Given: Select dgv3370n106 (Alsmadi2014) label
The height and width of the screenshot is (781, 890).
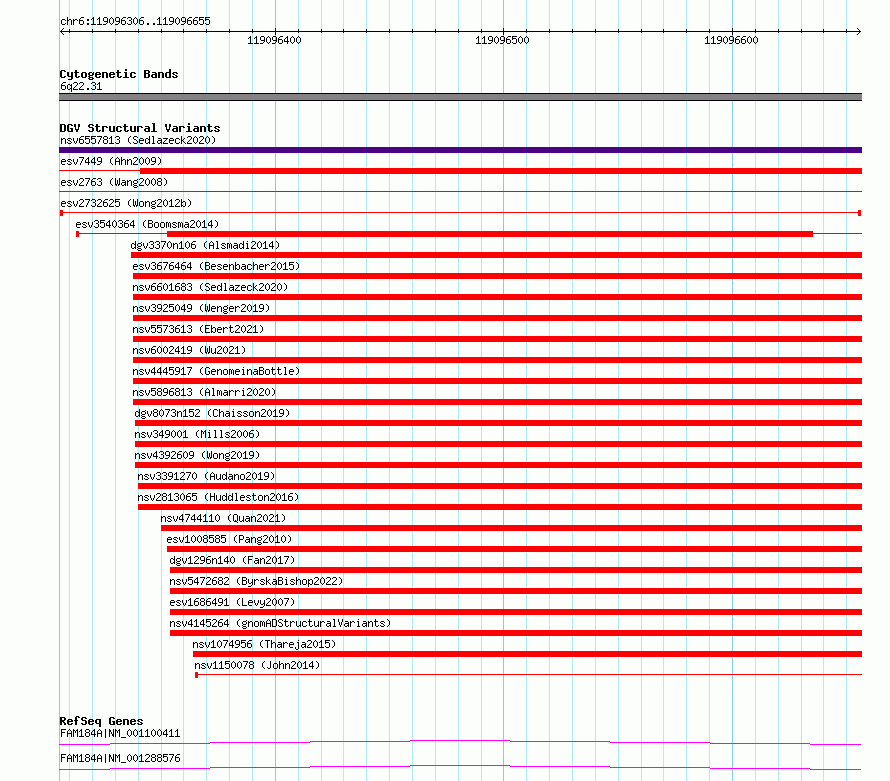Looking at the screenshot, I should pos(205,245).
